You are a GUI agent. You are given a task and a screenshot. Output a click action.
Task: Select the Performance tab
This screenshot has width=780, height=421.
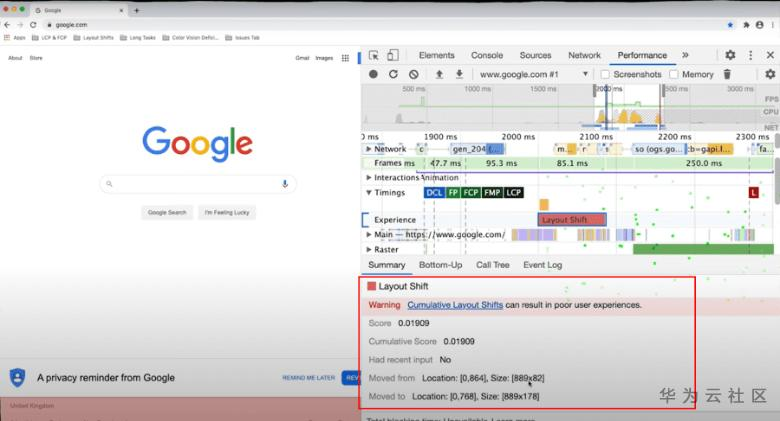(642, 55)
